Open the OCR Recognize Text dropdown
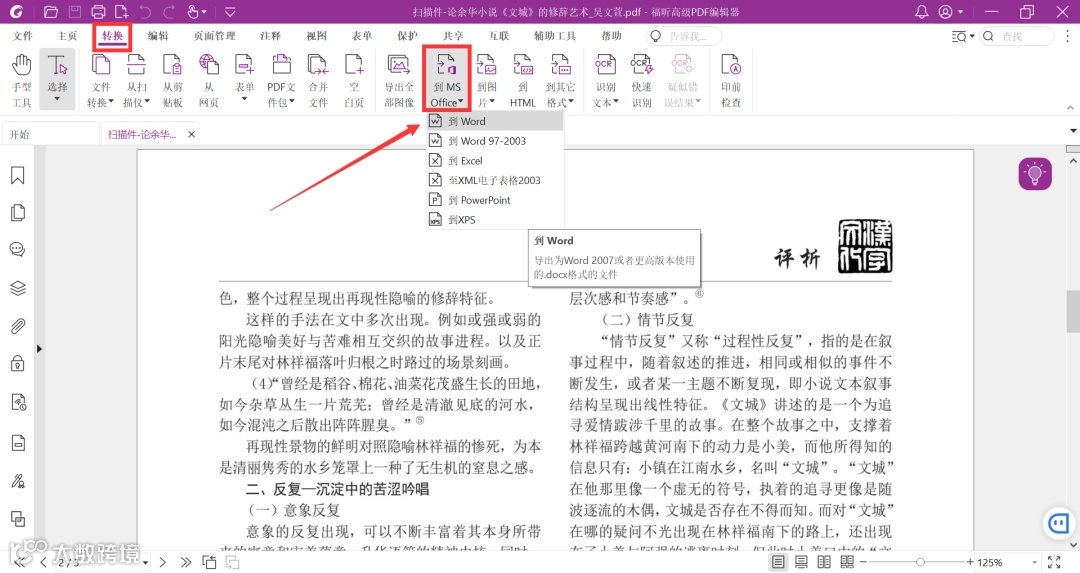Image resolution: width=1080 pixels, height=573 pixels. pos(605,80)
